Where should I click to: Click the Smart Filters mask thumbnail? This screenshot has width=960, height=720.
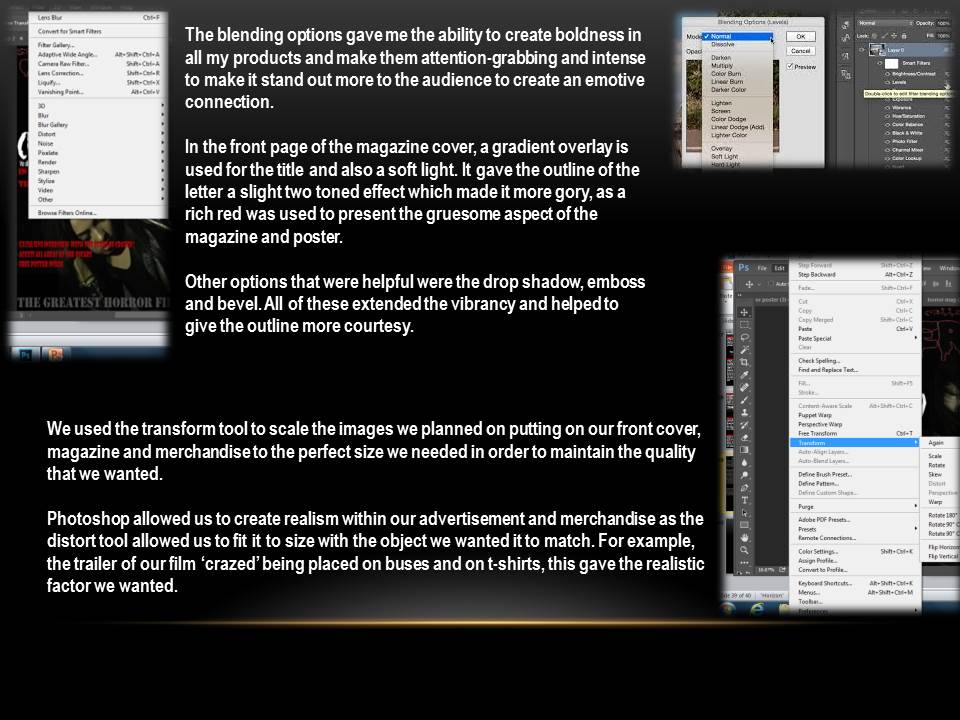pyautogui.click(x=891, y=64)
